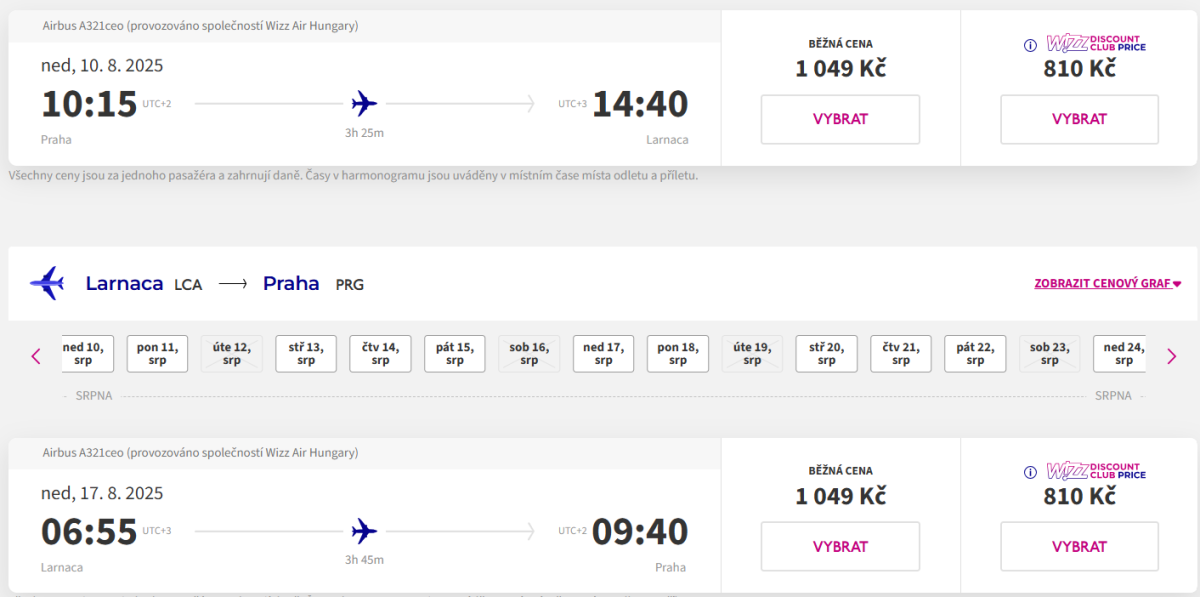Switch to the stř 13, srp date
This screenshot has width=1200, height=597.
(x=306, y=354)
